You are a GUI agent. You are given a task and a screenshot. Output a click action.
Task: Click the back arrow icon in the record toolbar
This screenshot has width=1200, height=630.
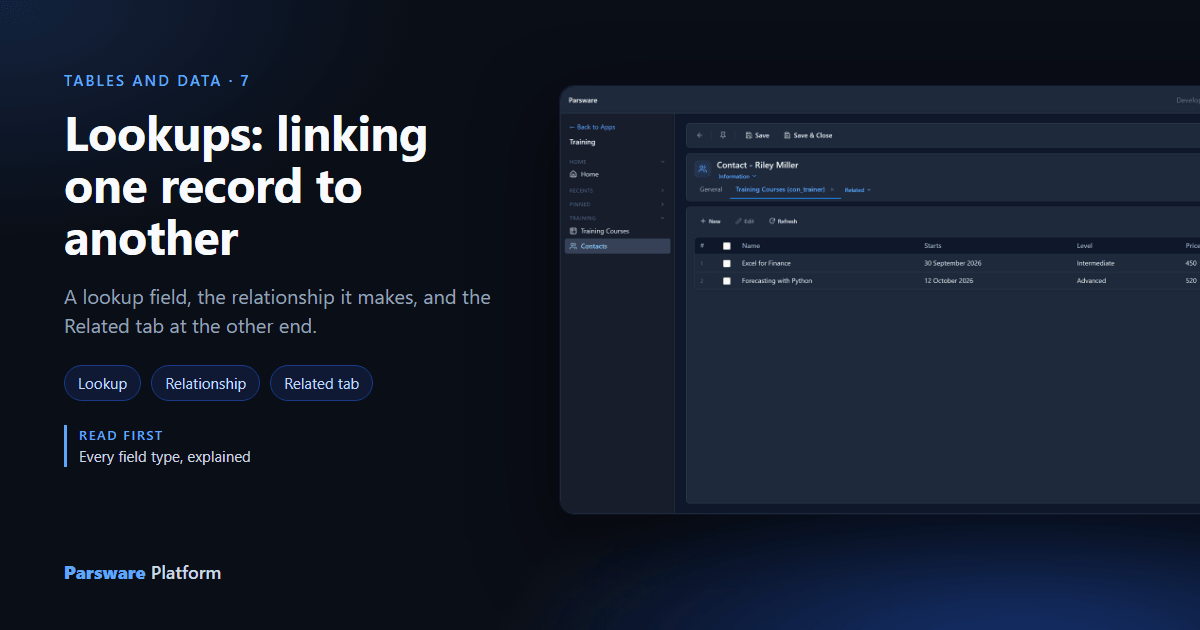pos(699,135)
